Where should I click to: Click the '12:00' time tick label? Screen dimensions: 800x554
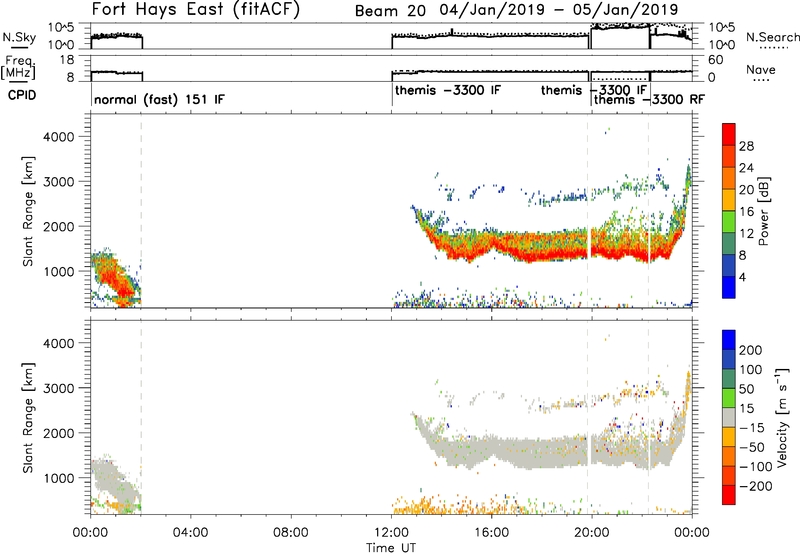[391, 533]
